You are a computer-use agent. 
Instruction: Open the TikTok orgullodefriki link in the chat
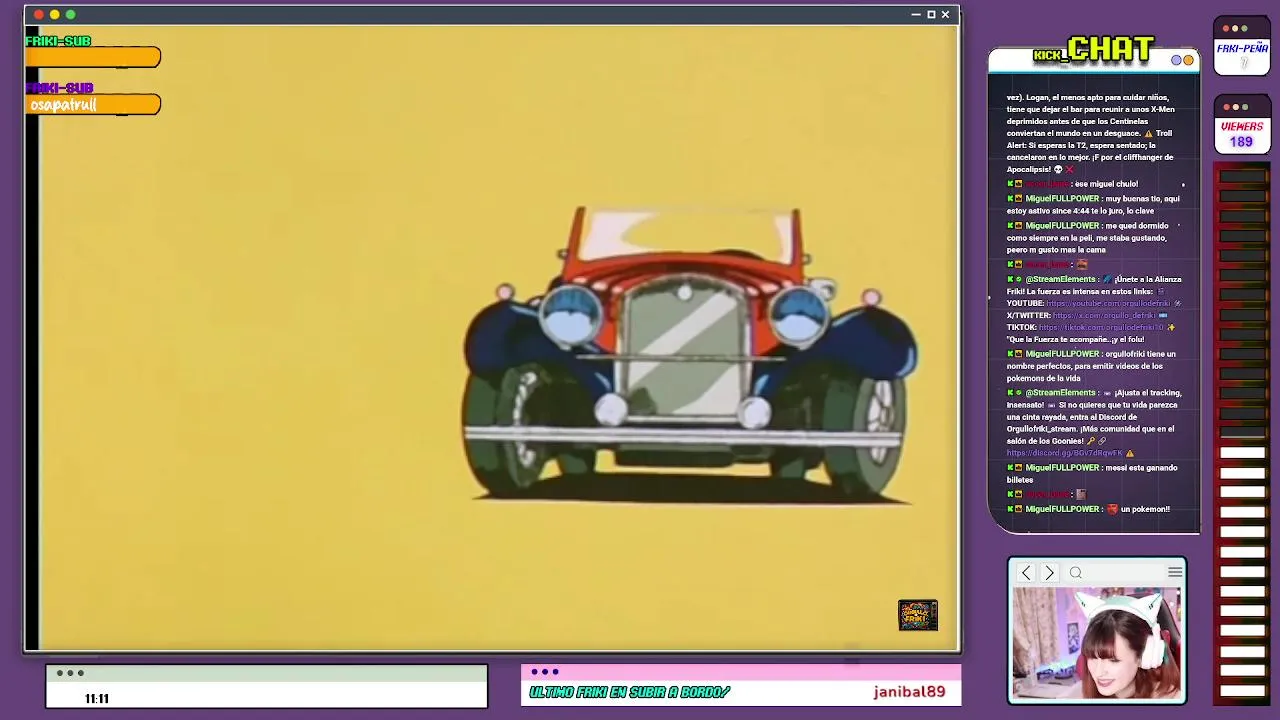pyautogui.click(x=1100, y=327)
